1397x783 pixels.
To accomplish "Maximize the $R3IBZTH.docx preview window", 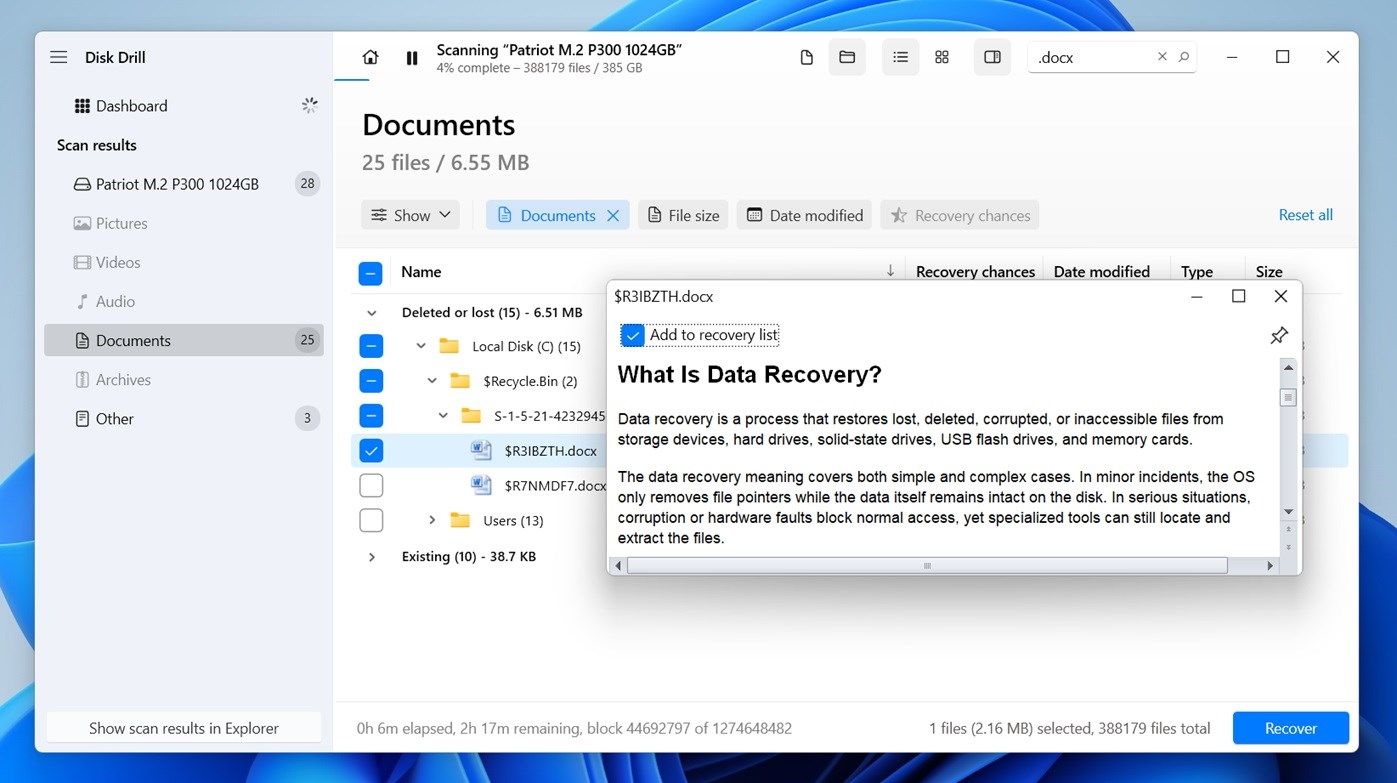I will [1238, 296].
